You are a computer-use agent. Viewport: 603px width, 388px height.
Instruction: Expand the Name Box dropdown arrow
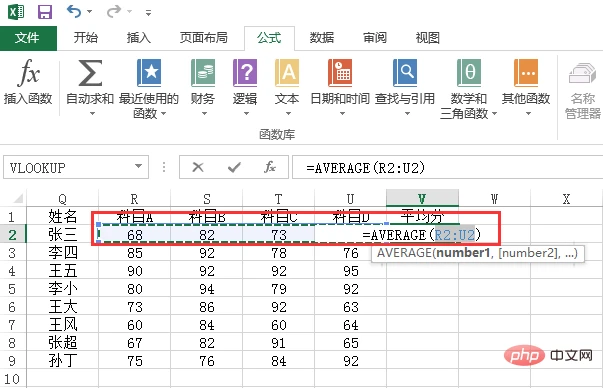(138, 167)
